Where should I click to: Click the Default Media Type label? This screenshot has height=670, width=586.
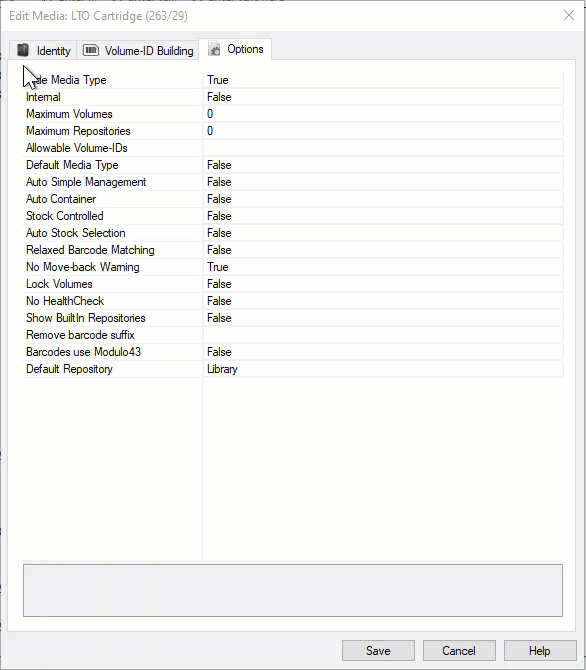pyautogui.click(x=72, y=165)
